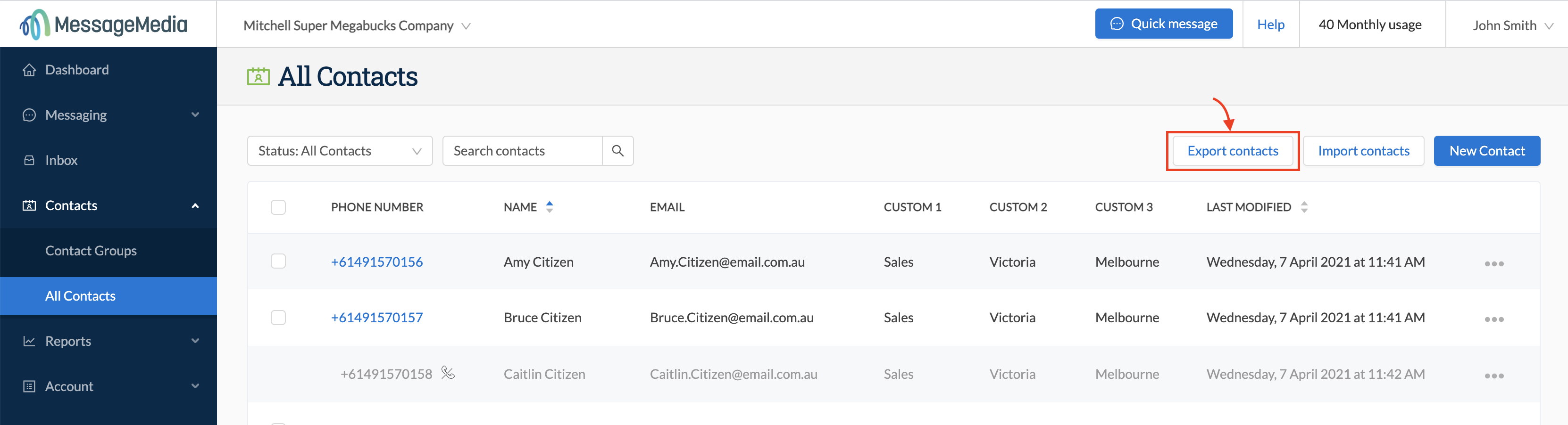Open Reports via the chart icon
1568x425 pixels.
tap(29, 341)
